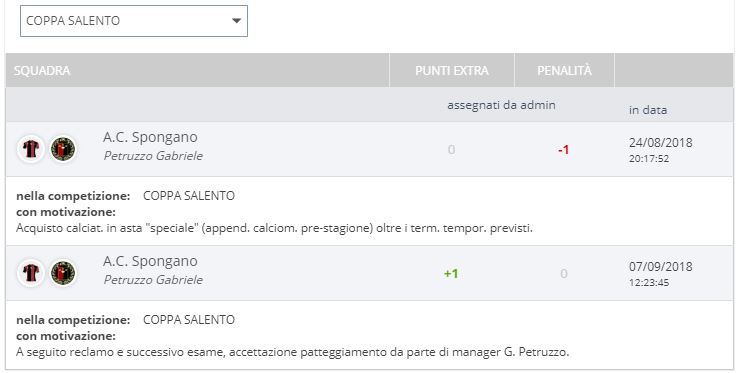Sort by the SQUADRA column header
The width and height of the screenshot is (739, 373).
point(42,71)
